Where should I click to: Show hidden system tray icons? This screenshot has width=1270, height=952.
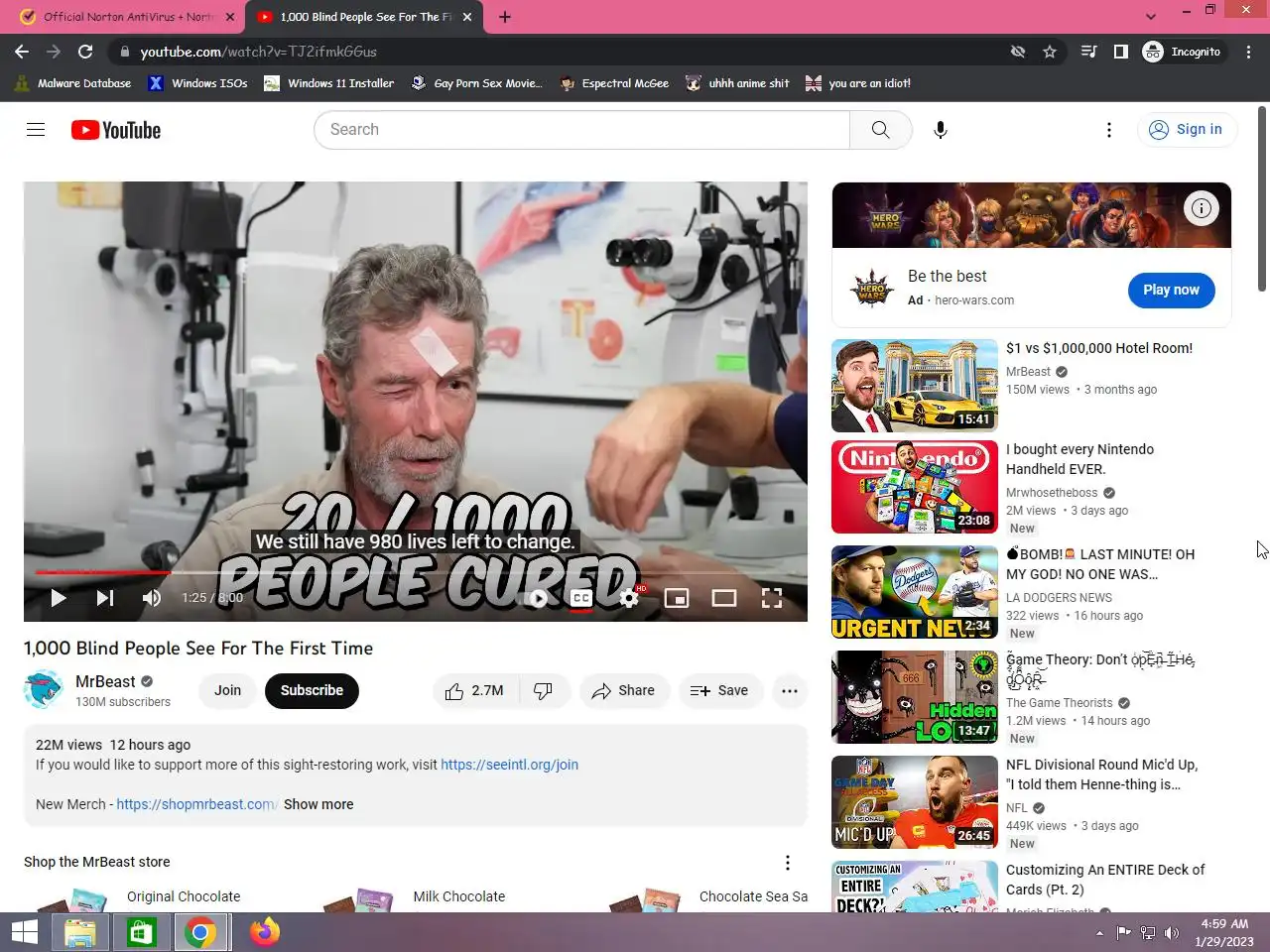(x=1099, y=933)
